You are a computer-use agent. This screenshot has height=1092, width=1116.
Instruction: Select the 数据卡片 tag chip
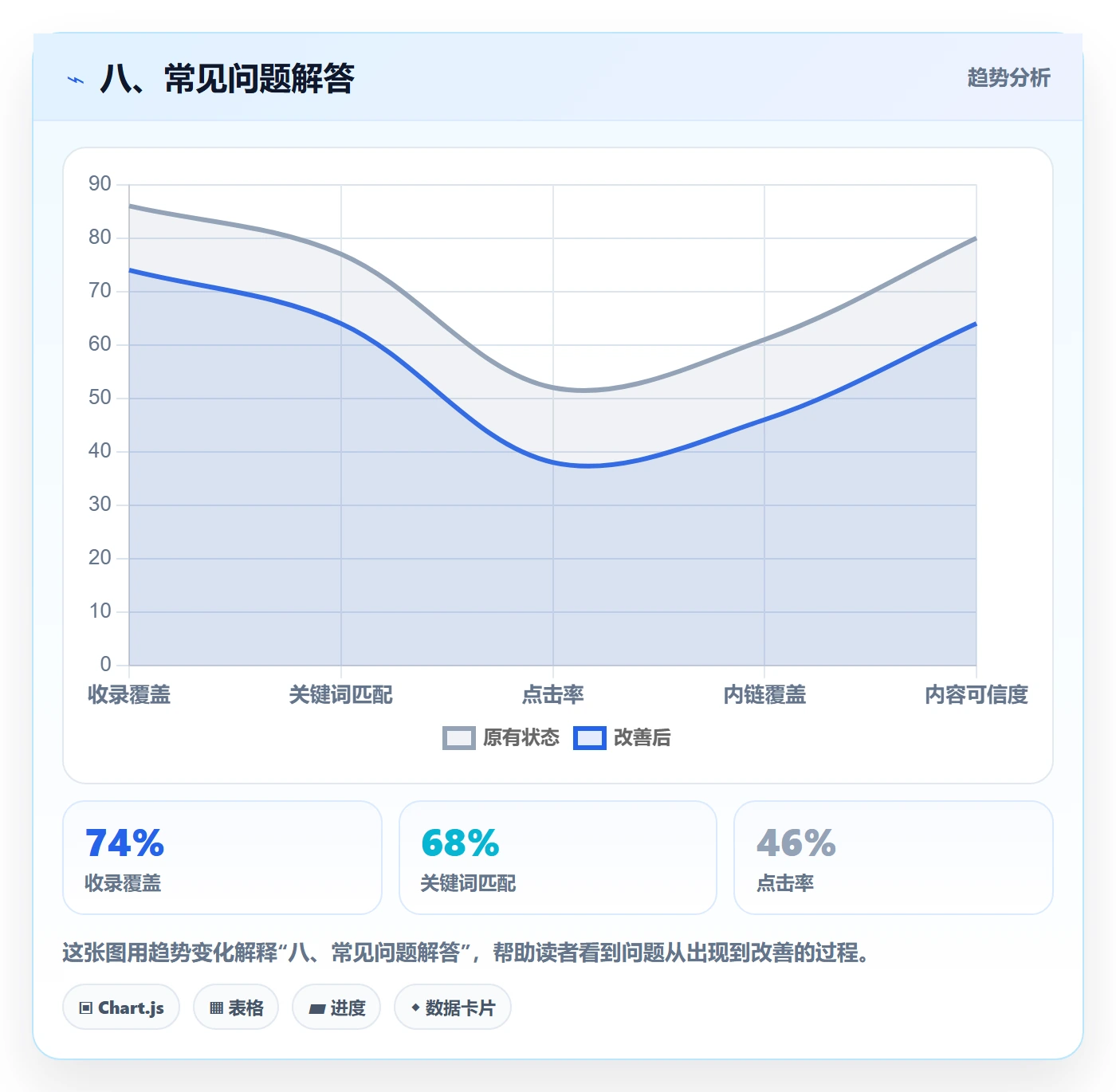coord(453,1008)
